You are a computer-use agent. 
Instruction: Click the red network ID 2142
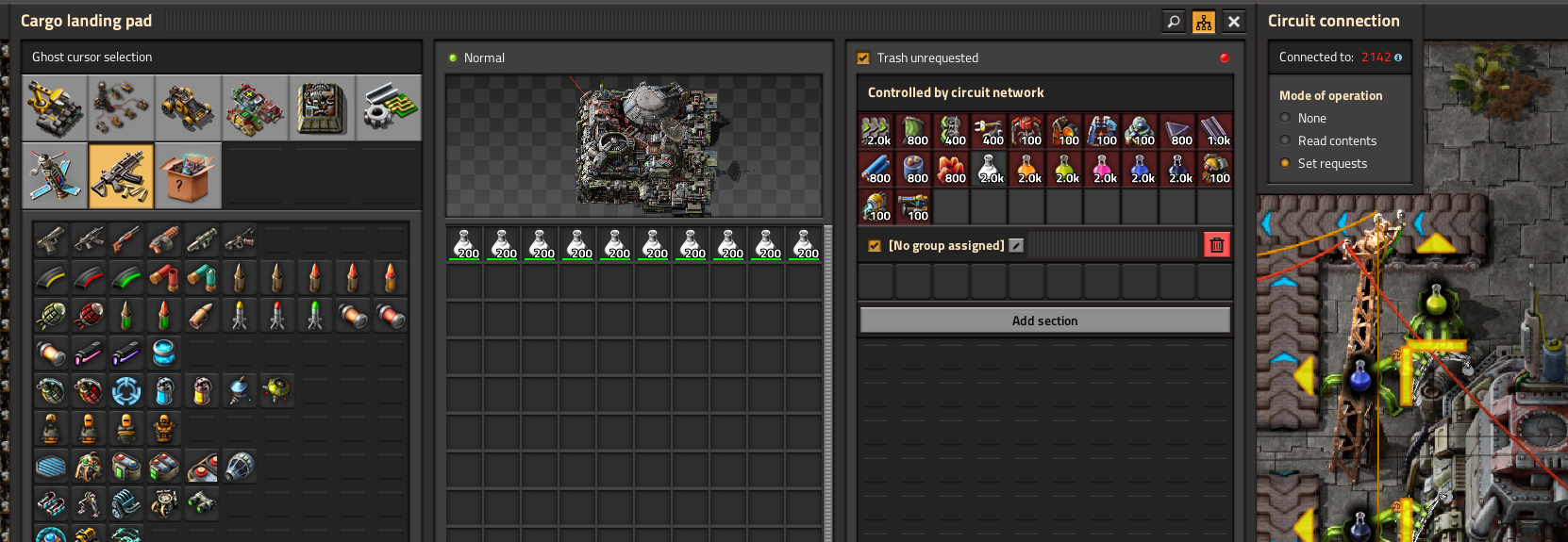tap(1376, 57)
